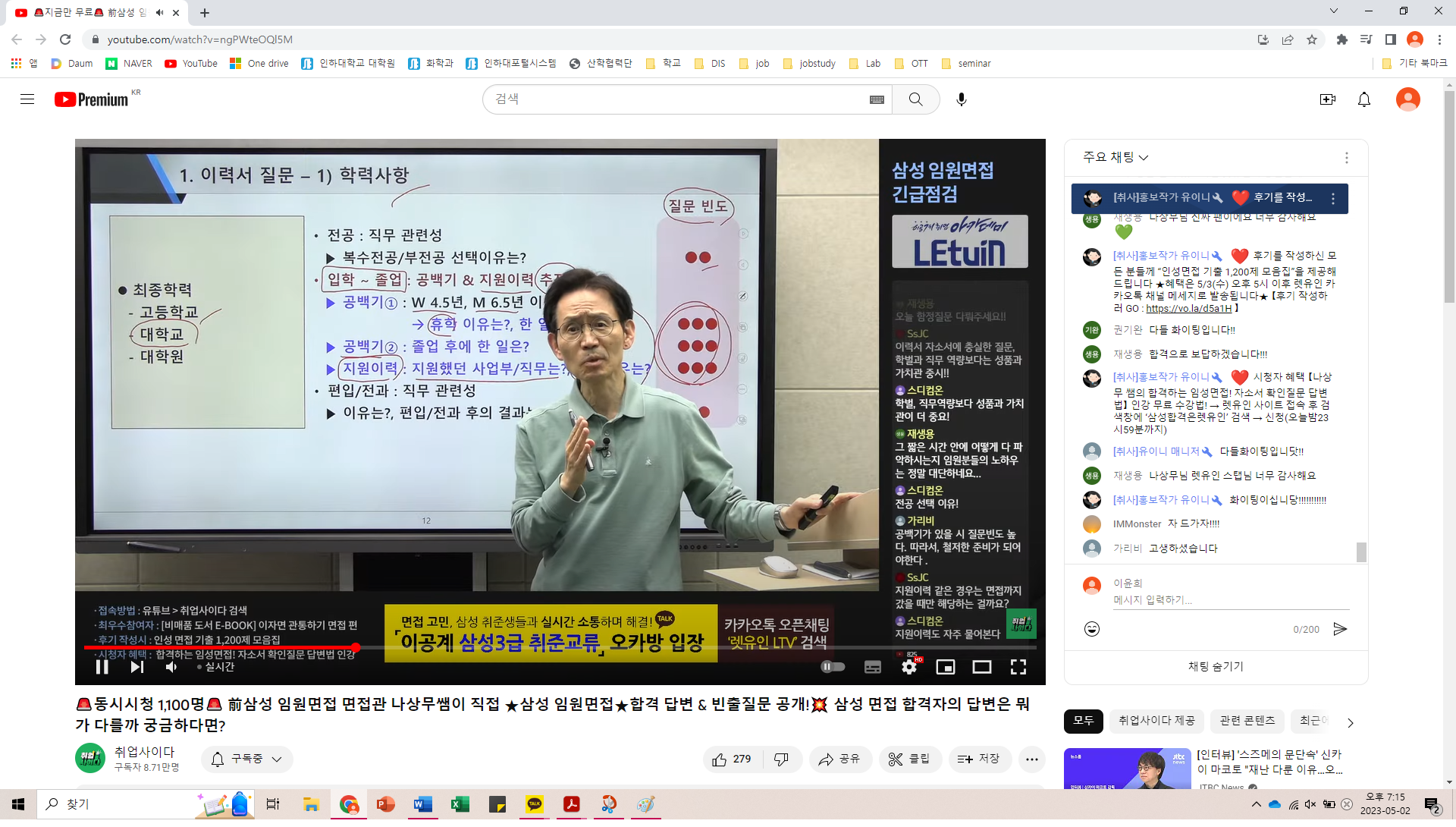
Task: Open a new browser tab
Action: pos(205,12)
